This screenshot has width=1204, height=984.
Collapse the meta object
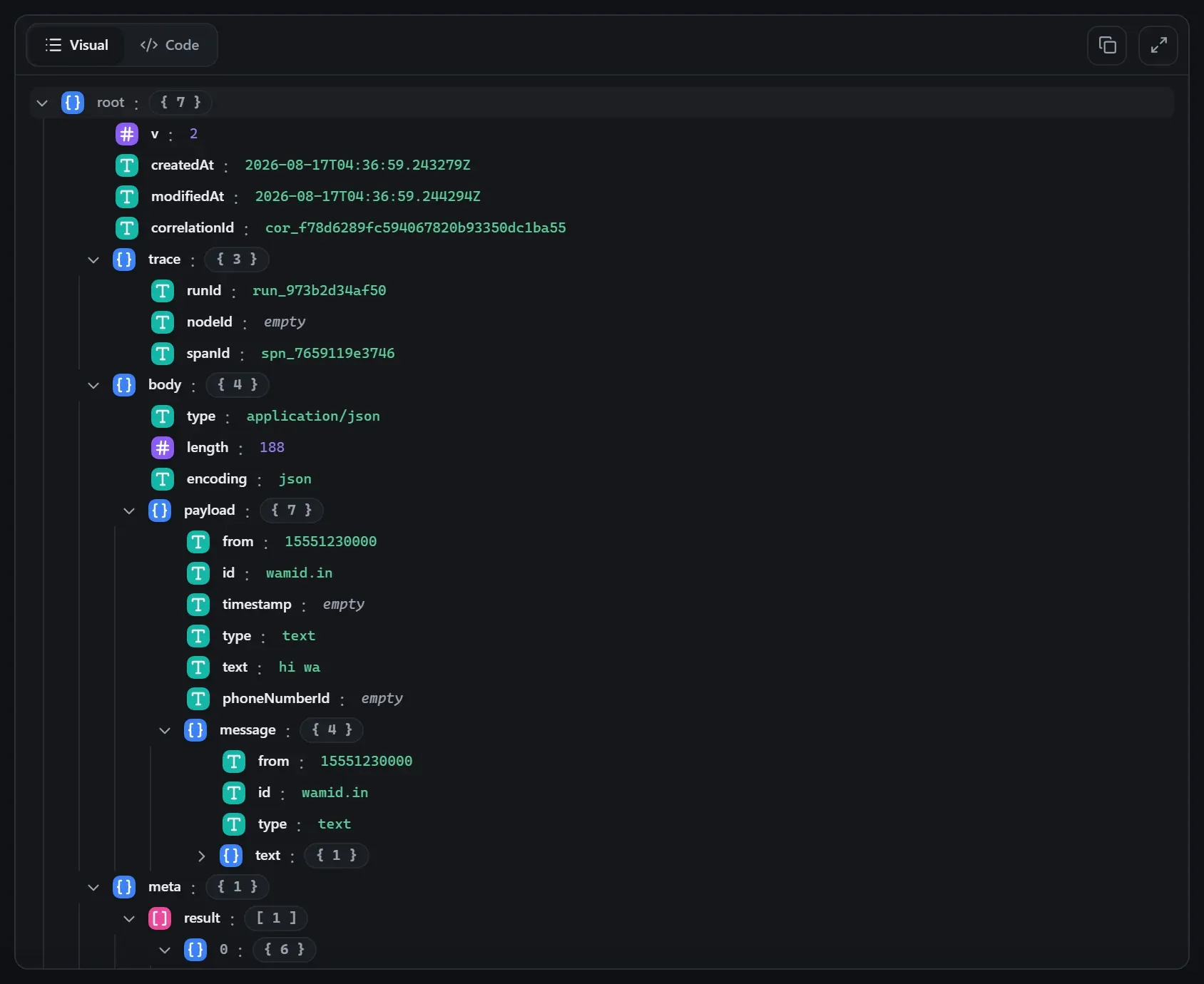[93, 887]
